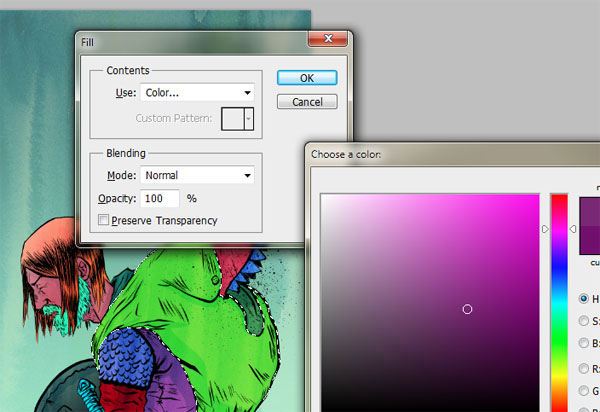
Task: Open the blending Mode dropdown
Action: (x=197, y=175)
